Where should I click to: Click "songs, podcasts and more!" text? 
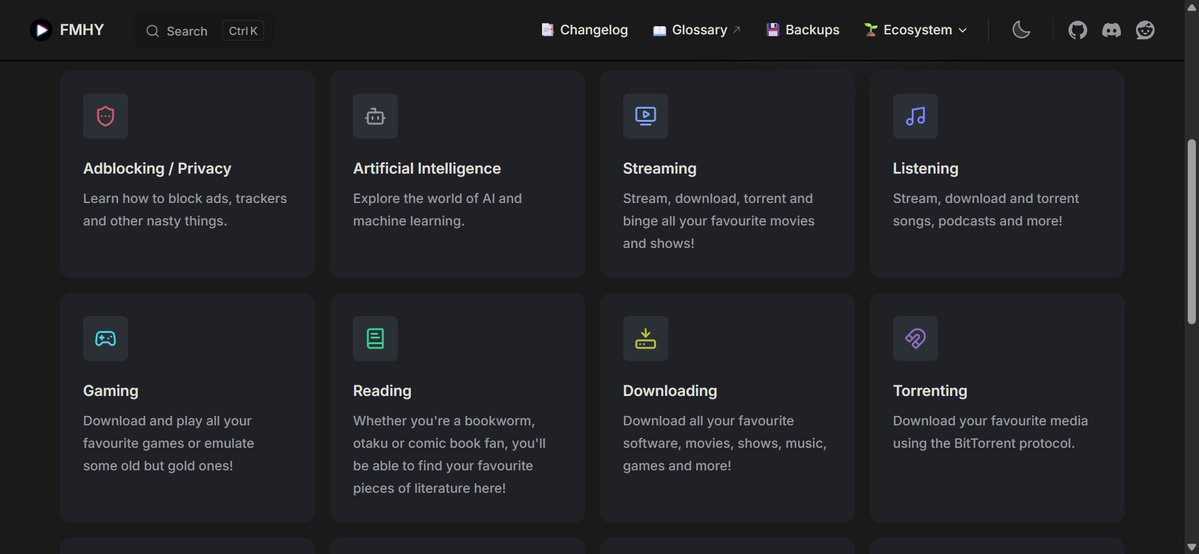point(977,221)
